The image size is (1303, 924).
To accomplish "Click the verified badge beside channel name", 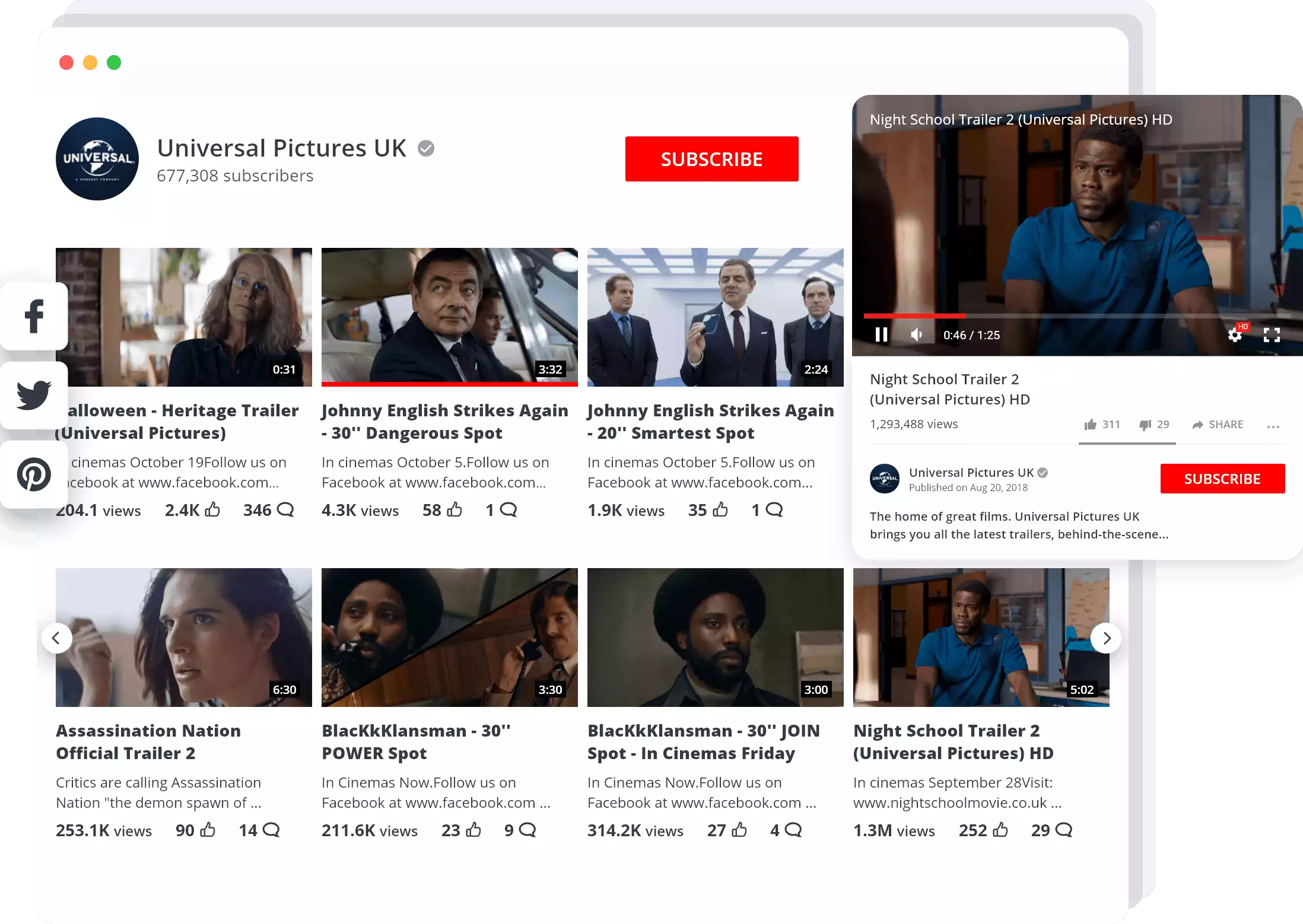I will [426, 148].
